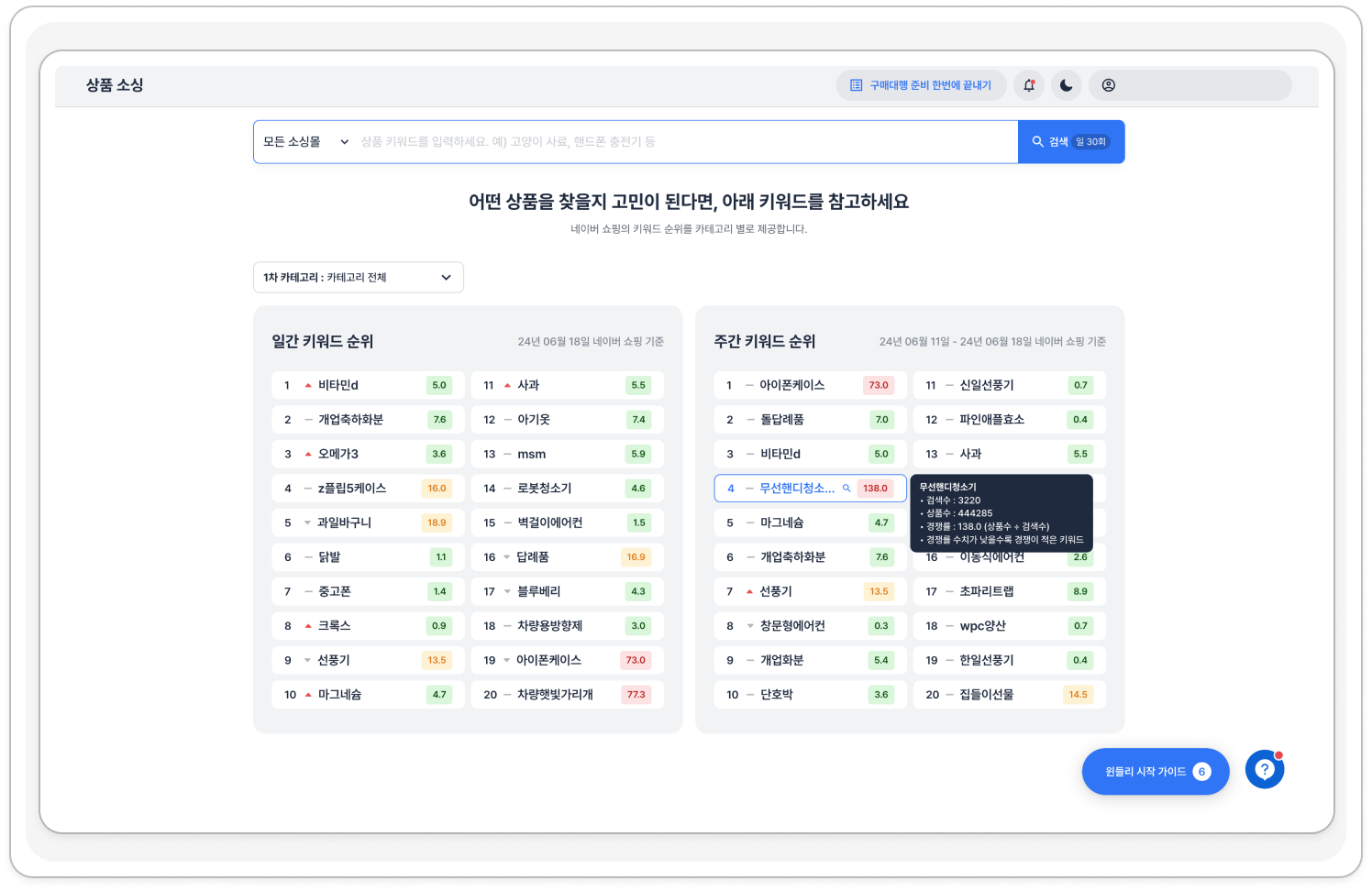Select weekly keyword 무선핸디청소기
This screenshot has width=1372, height=891.
811,489
